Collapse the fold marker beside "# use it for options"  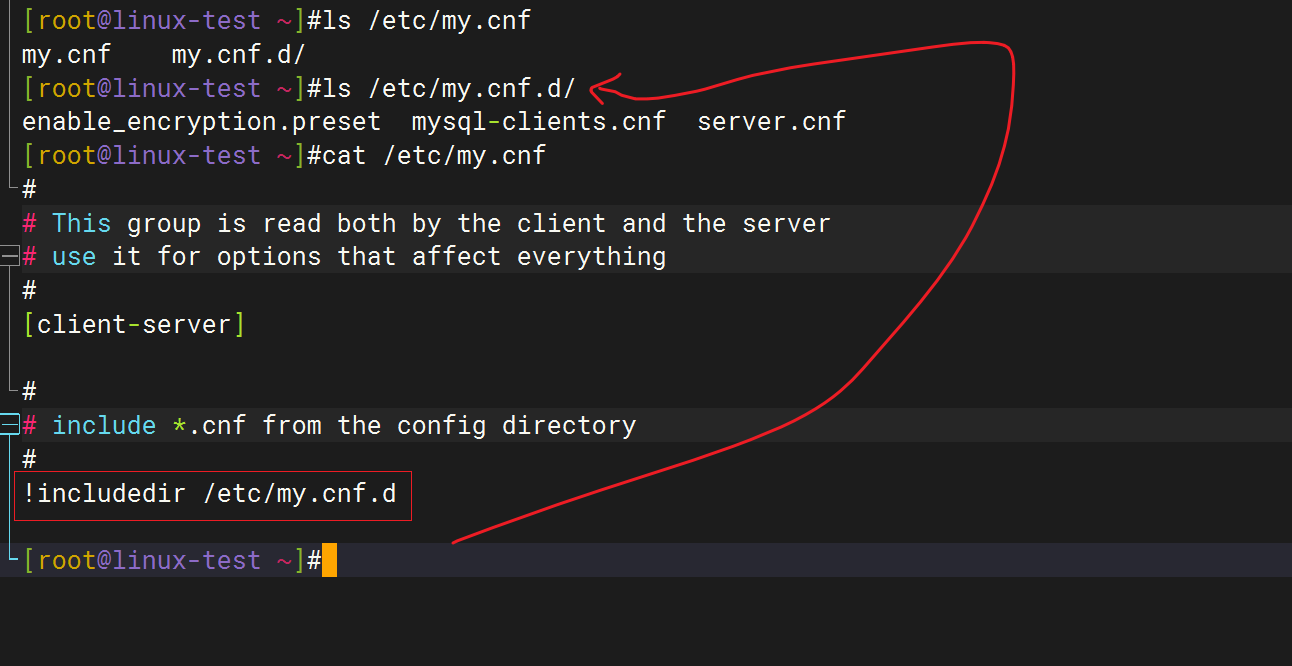(9, 257)
